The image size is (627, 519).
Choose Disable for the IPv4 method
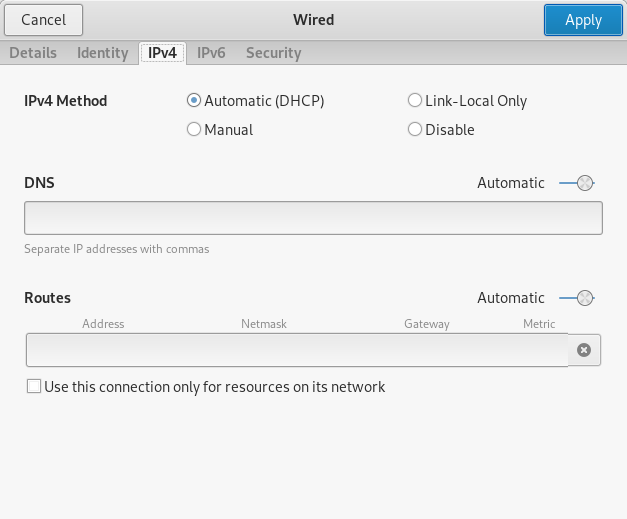pos(415,129)
